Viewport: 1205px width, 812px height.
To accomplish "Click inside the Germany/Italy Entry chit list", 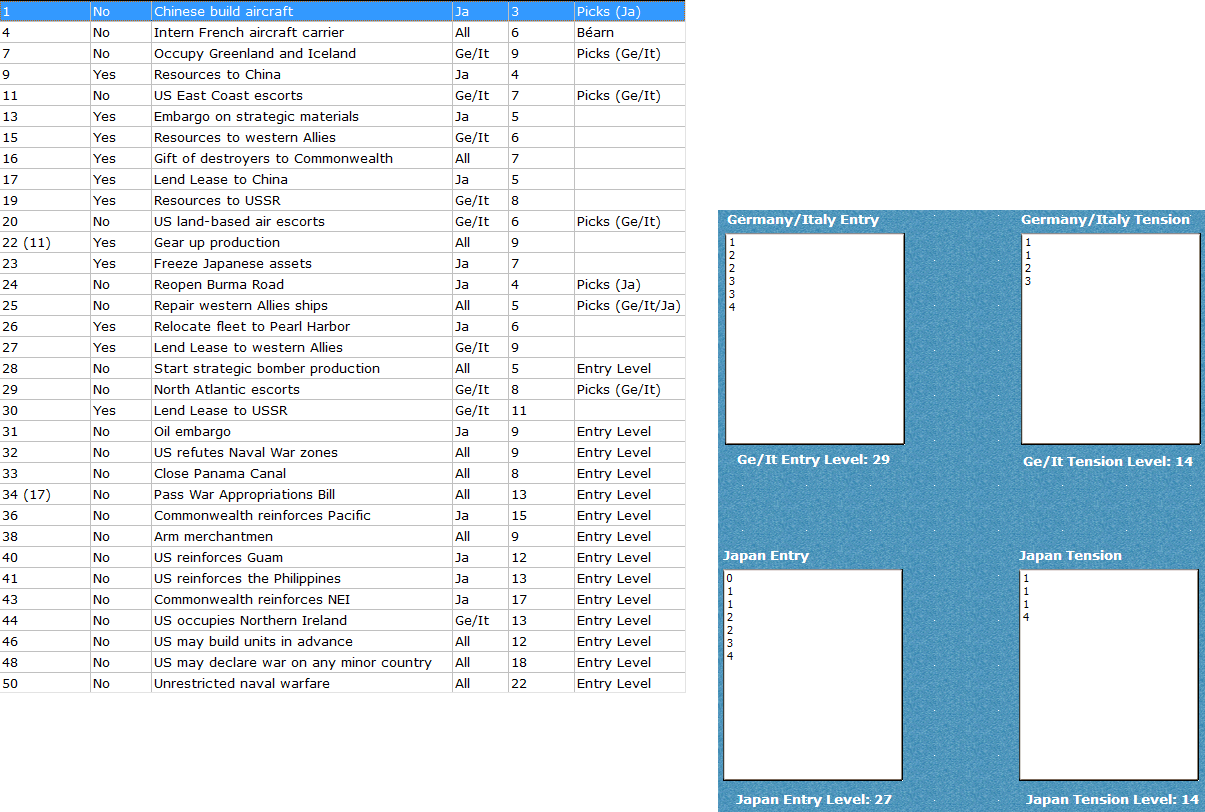I will [815, 339].
